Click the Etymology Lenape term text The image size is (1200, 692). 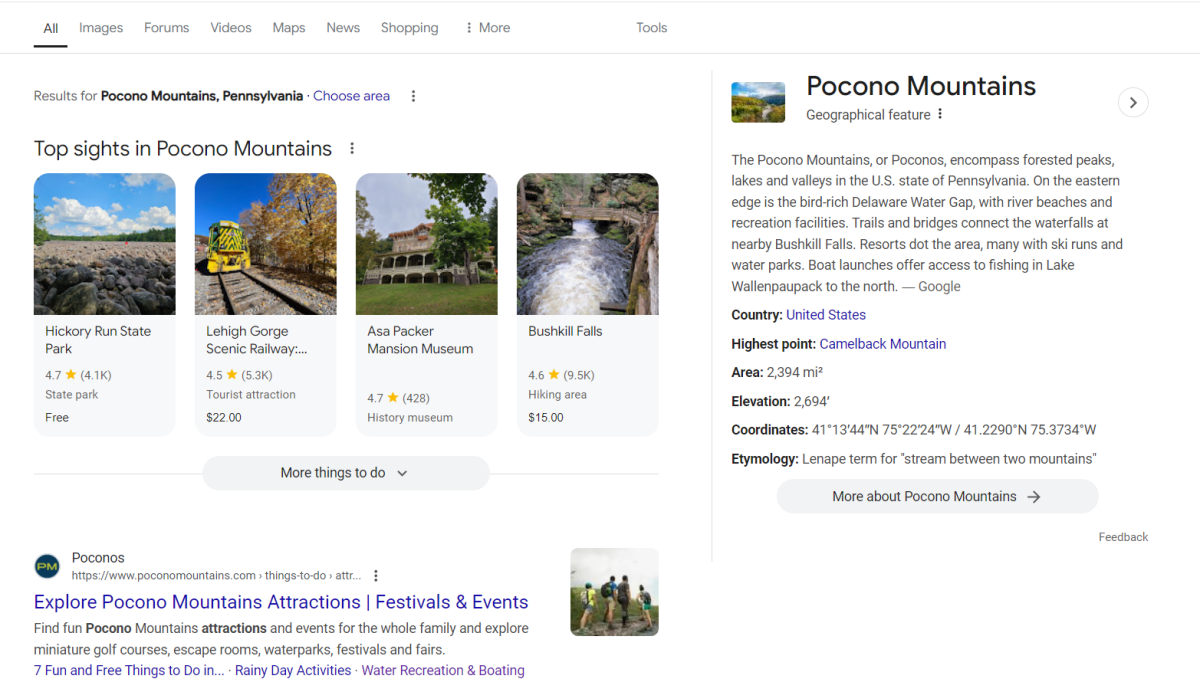(x=950, y=459)
